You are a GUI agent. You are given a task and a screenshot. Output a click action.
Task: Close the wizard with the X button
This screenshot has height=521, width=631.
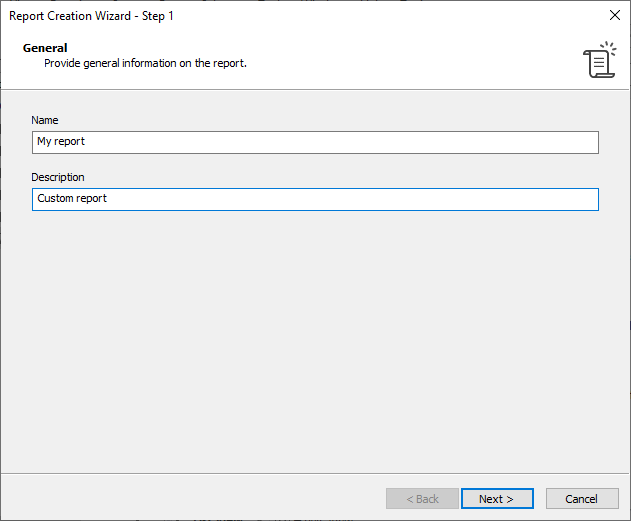(x=615, y=15)
